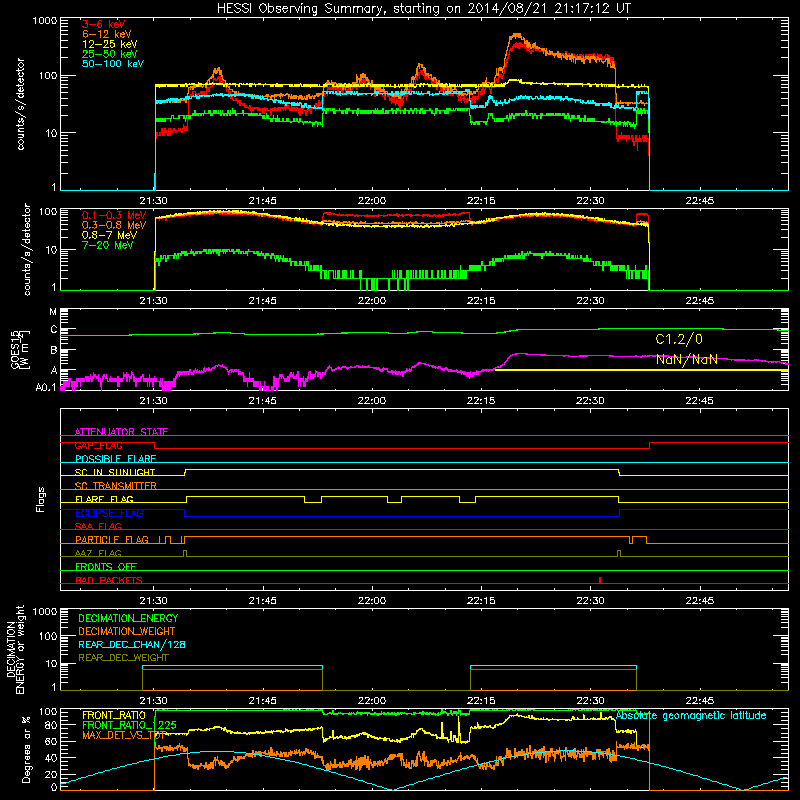800x800 pixels.
Task: Click the GAP_FLAG label
Action: pyautogui.click(x=98, y=445)
